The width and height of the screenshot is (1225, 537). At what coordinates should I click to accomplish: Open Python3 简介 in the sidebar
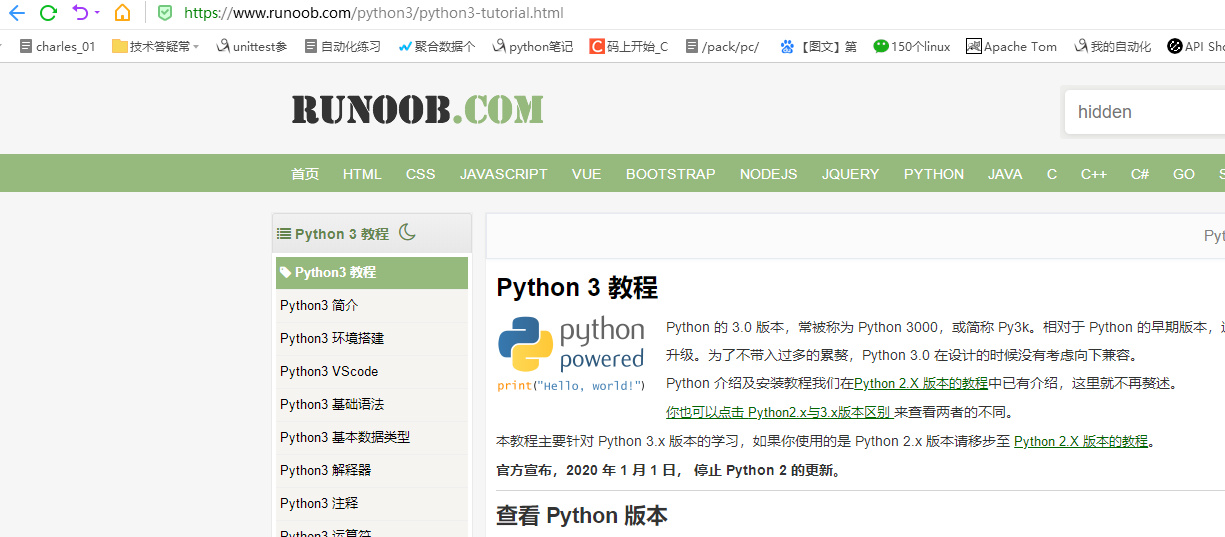click(372, 305)
